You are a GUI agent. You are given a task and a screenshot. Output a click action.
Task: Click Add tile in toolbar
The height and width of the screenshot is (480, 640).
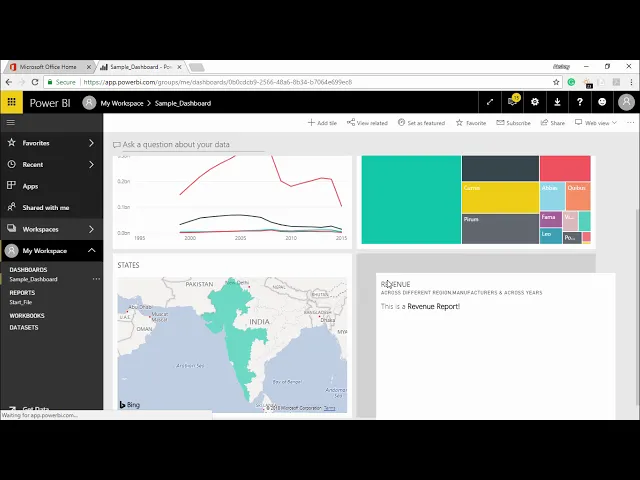(x=322, y=123)
